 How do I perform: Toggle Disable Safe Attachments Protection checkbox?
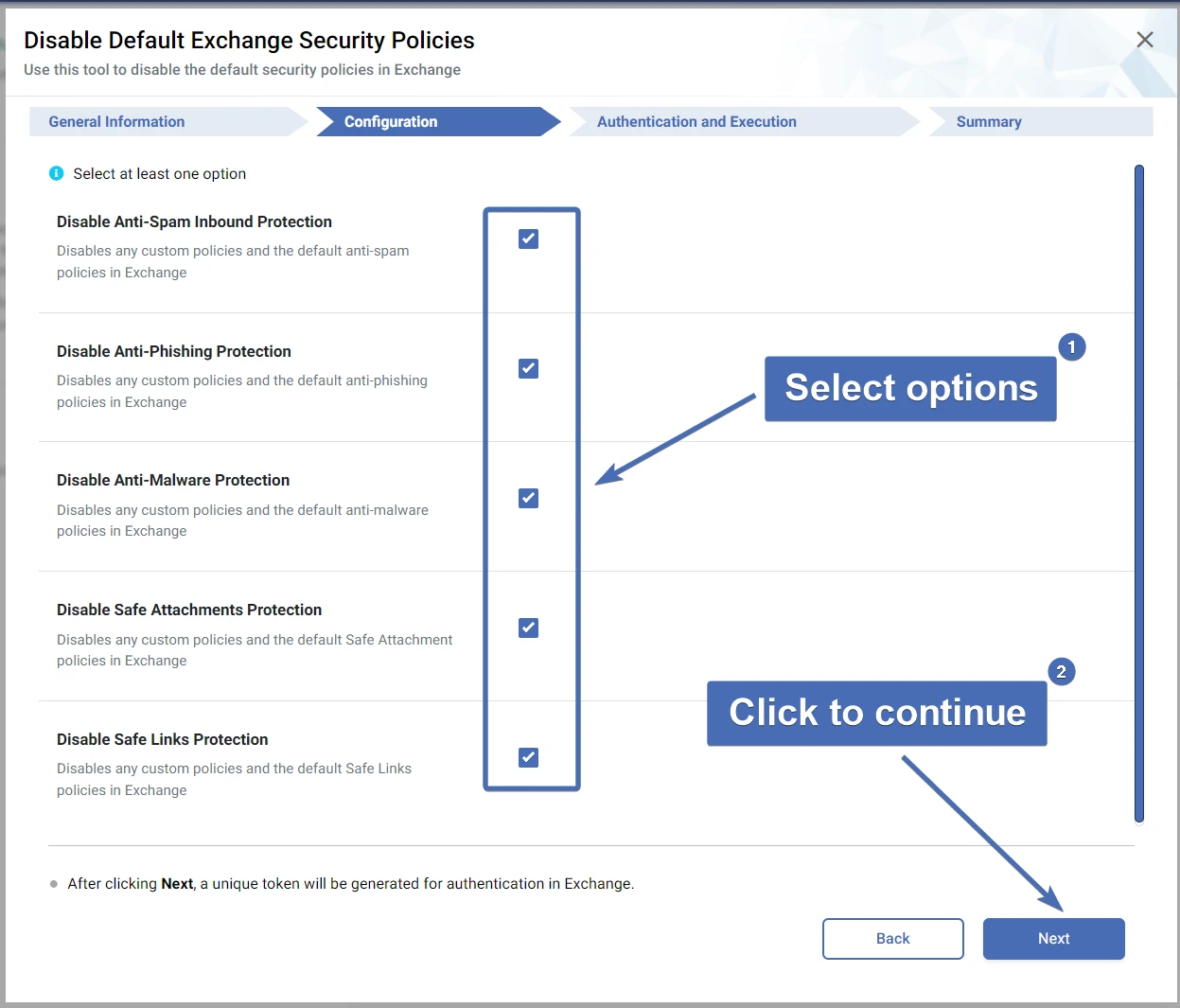tap(528, 628)
